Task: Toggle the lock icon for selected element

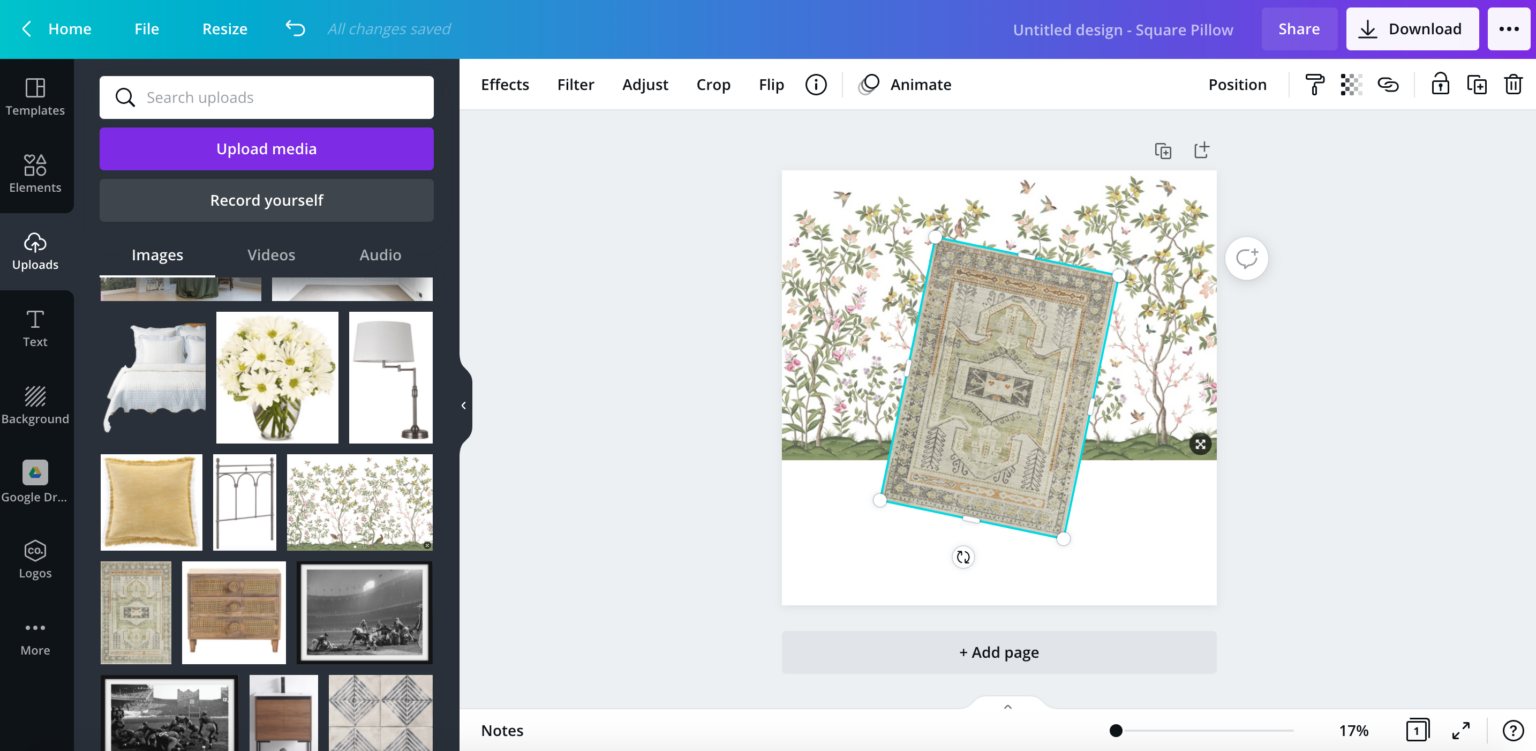Action: point(1440,85)
